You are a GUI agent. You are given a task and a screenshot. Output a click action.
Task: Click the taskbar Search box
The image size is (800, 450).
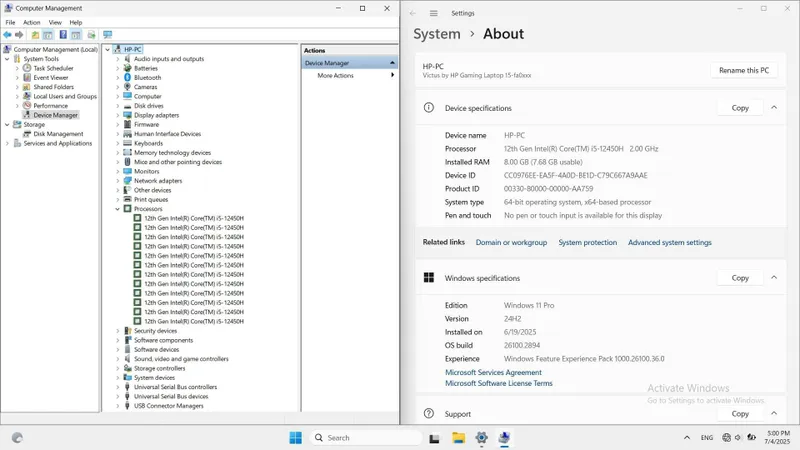[x=366, y=437]
